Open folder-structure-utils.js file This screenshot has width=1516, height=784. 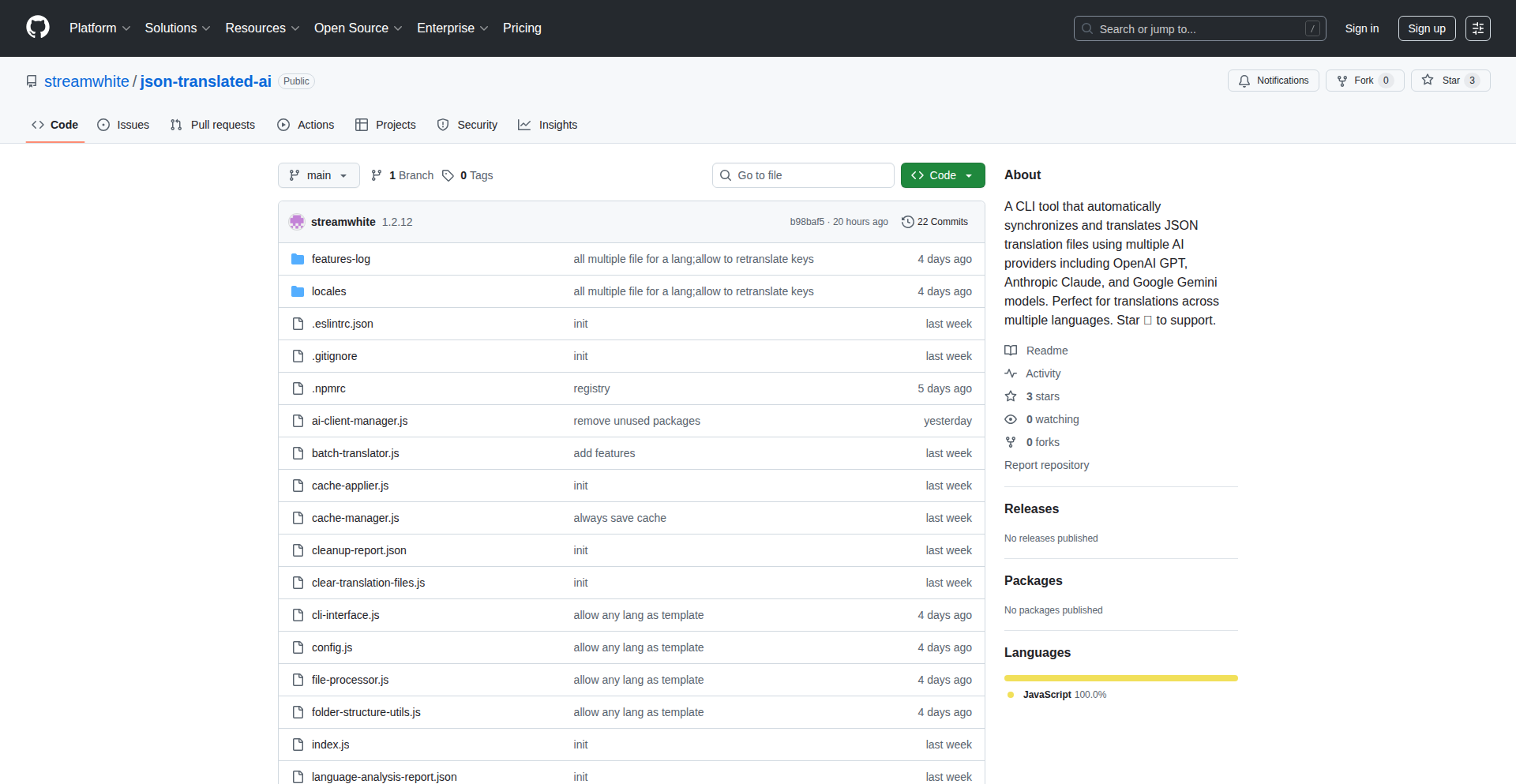(x=366, y=712)
